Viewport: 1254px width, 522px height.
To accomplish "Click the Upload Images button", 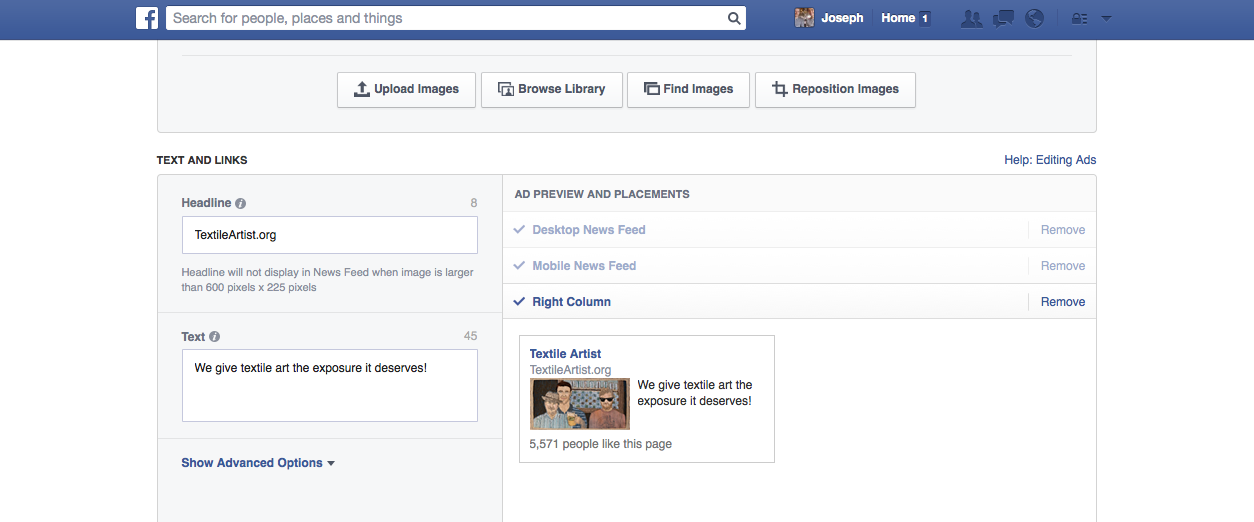I will click(406, 89).
